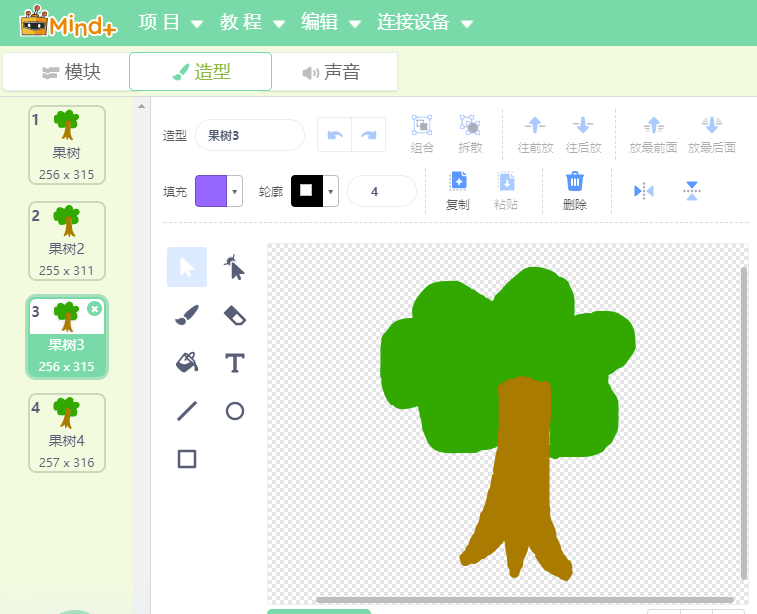Select costume 1 果树 thumbnail
The width and height of the screenshot is (757, 614).
[67, 145]
